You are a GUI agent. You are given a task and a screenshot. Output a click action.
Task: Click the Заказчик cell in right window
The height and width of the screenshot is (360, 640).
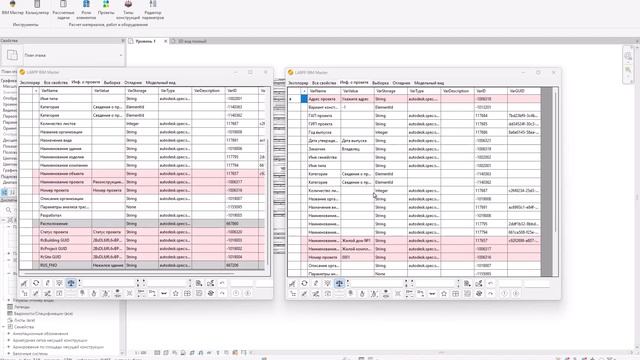pos(324,149)
